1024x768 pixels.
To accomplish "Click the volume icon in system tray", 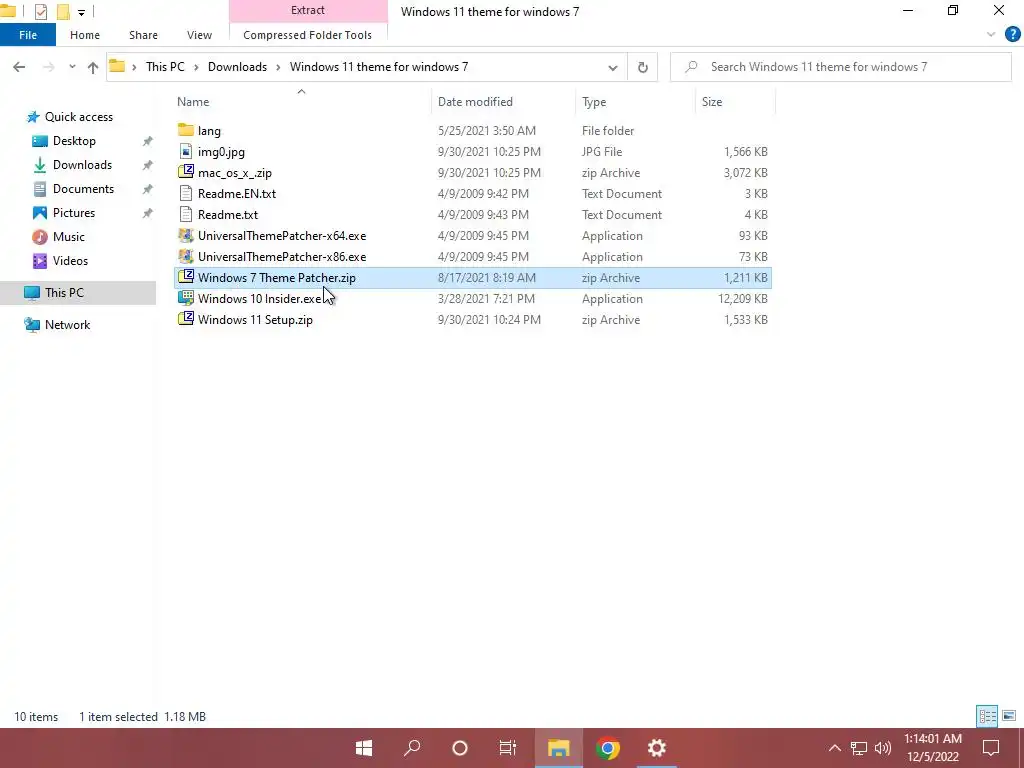I will point(883,748).
